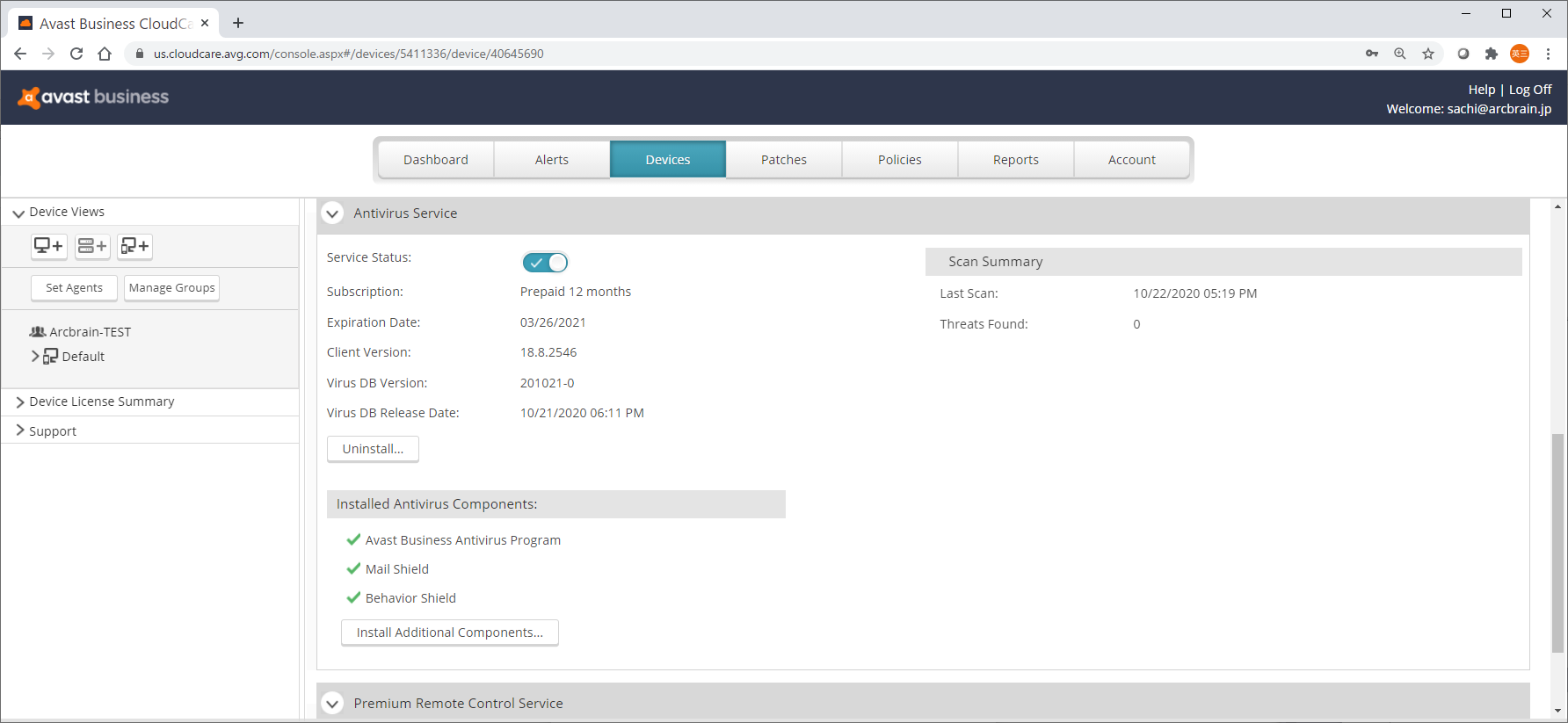Click the Set Agents button
This screenshot has height=723, width=1568.
pos(74,288)
